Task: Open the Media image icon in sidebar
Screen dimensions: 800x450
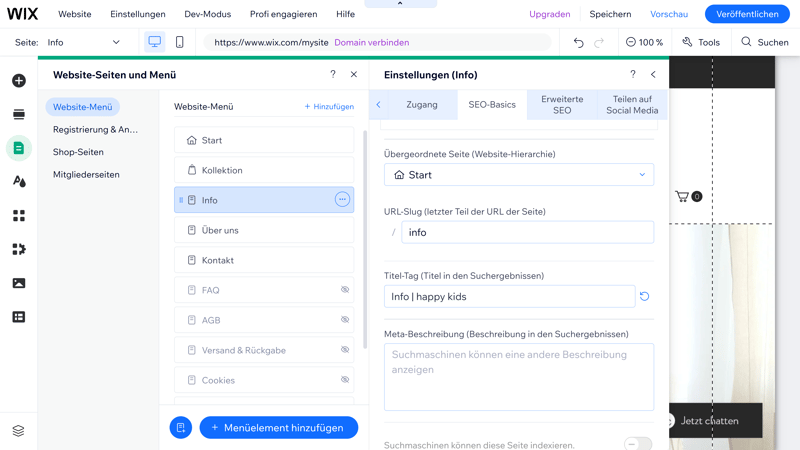Action: [x=18, y=283]
